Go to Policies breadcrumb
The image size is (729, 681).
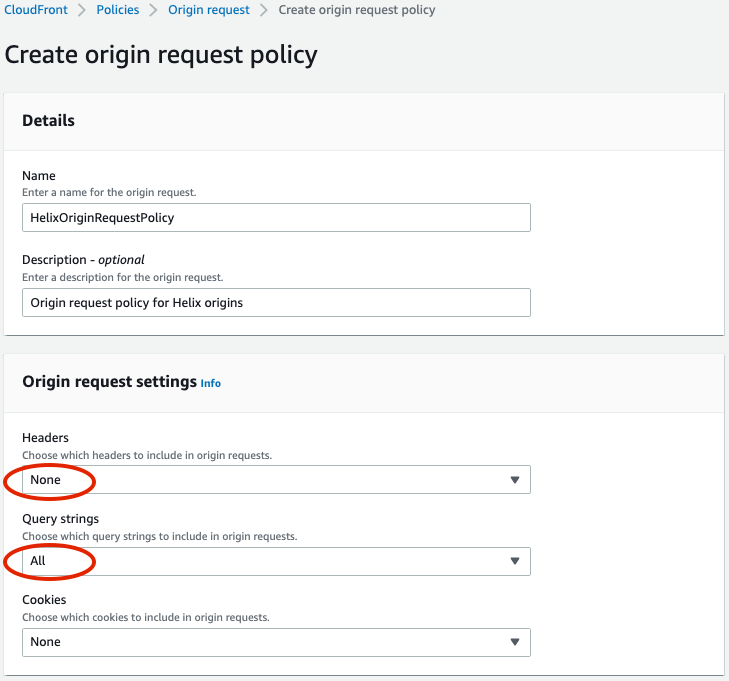(x=118, y=10)
